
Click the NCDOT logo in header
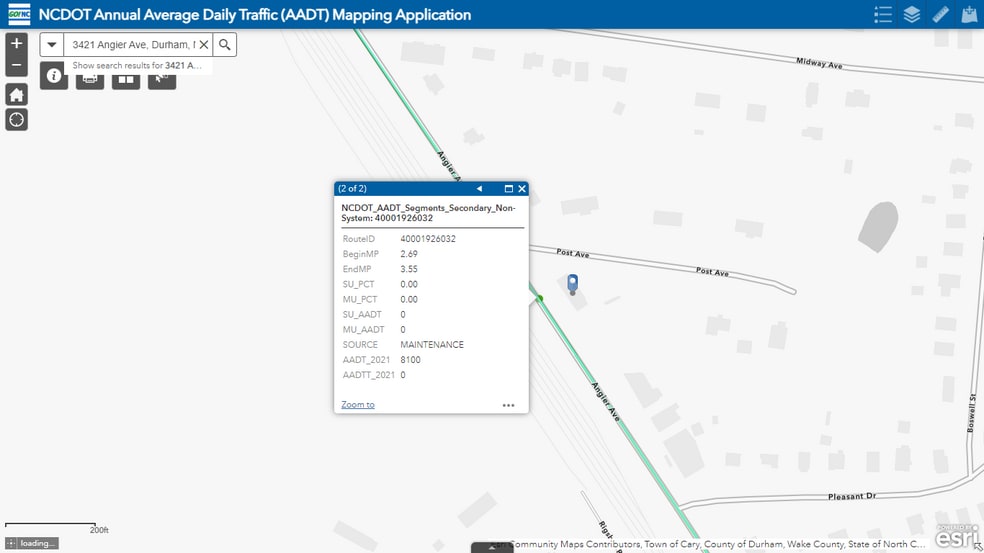coord(19,14)
